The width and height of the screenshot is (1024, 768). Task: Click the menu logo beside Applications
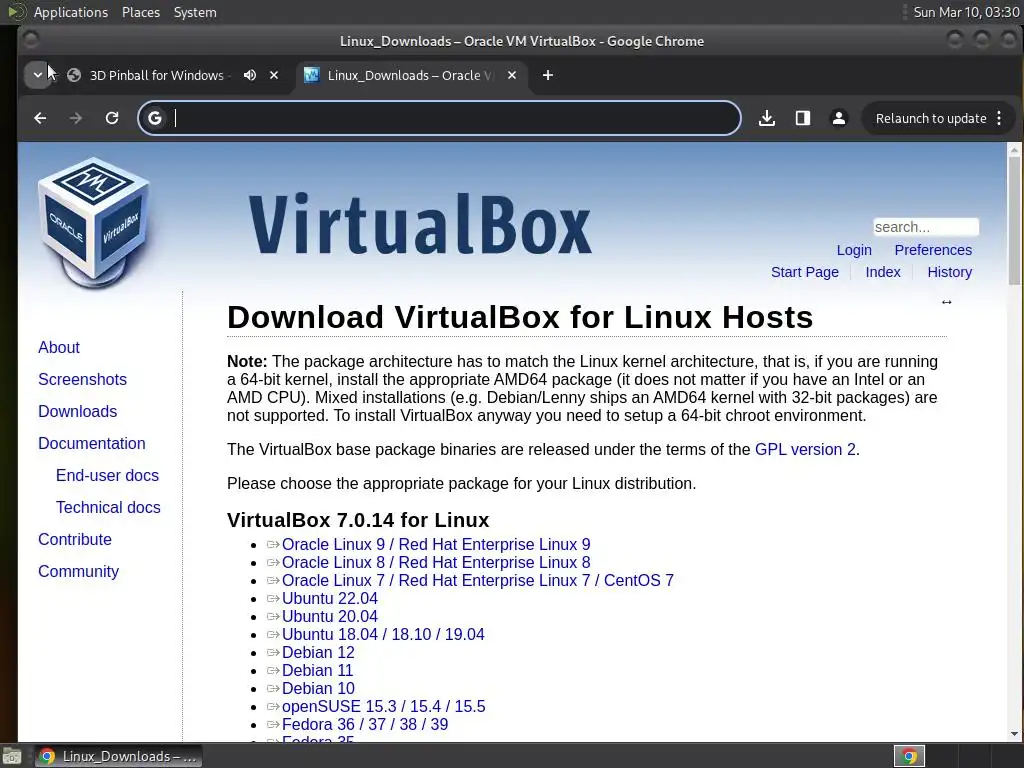16,12
